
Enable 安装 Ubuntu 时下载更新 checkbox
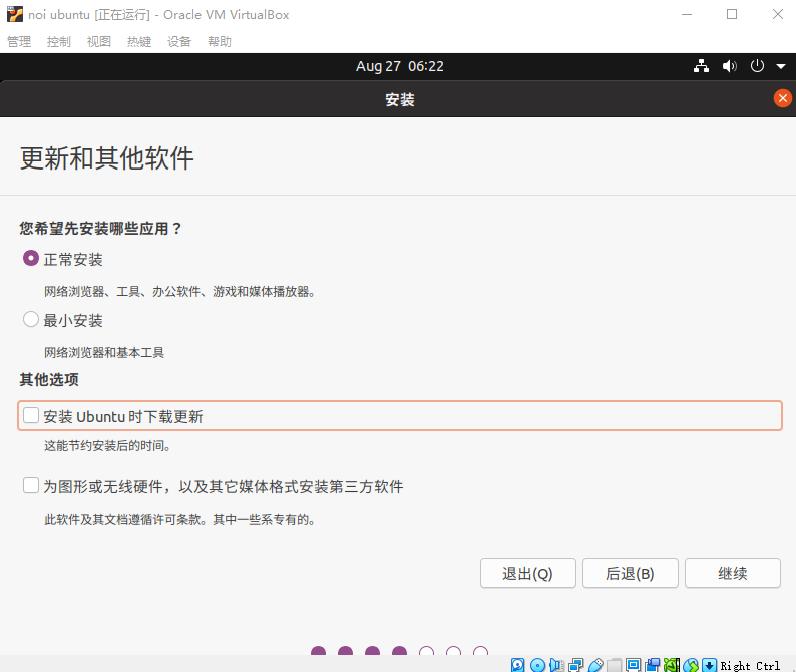click(x=31, y=415)
